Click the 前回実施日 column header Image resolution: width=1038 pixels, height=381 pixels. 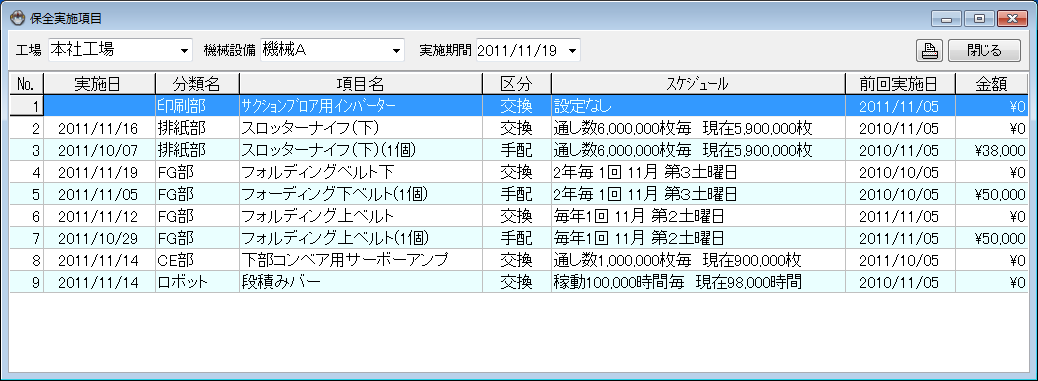tap(900, 84)
